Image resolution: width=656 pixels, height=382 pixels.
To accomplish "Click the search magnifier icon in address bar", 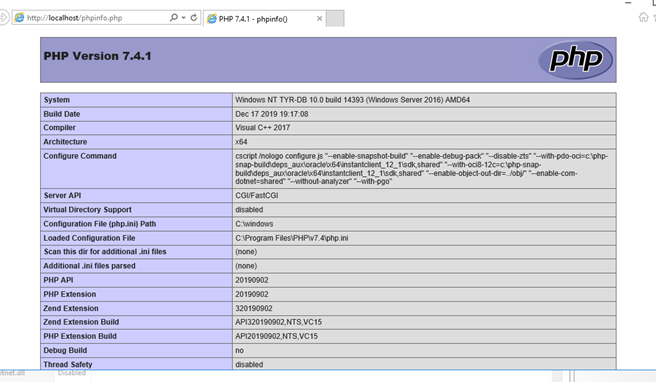I will point(174,18).
